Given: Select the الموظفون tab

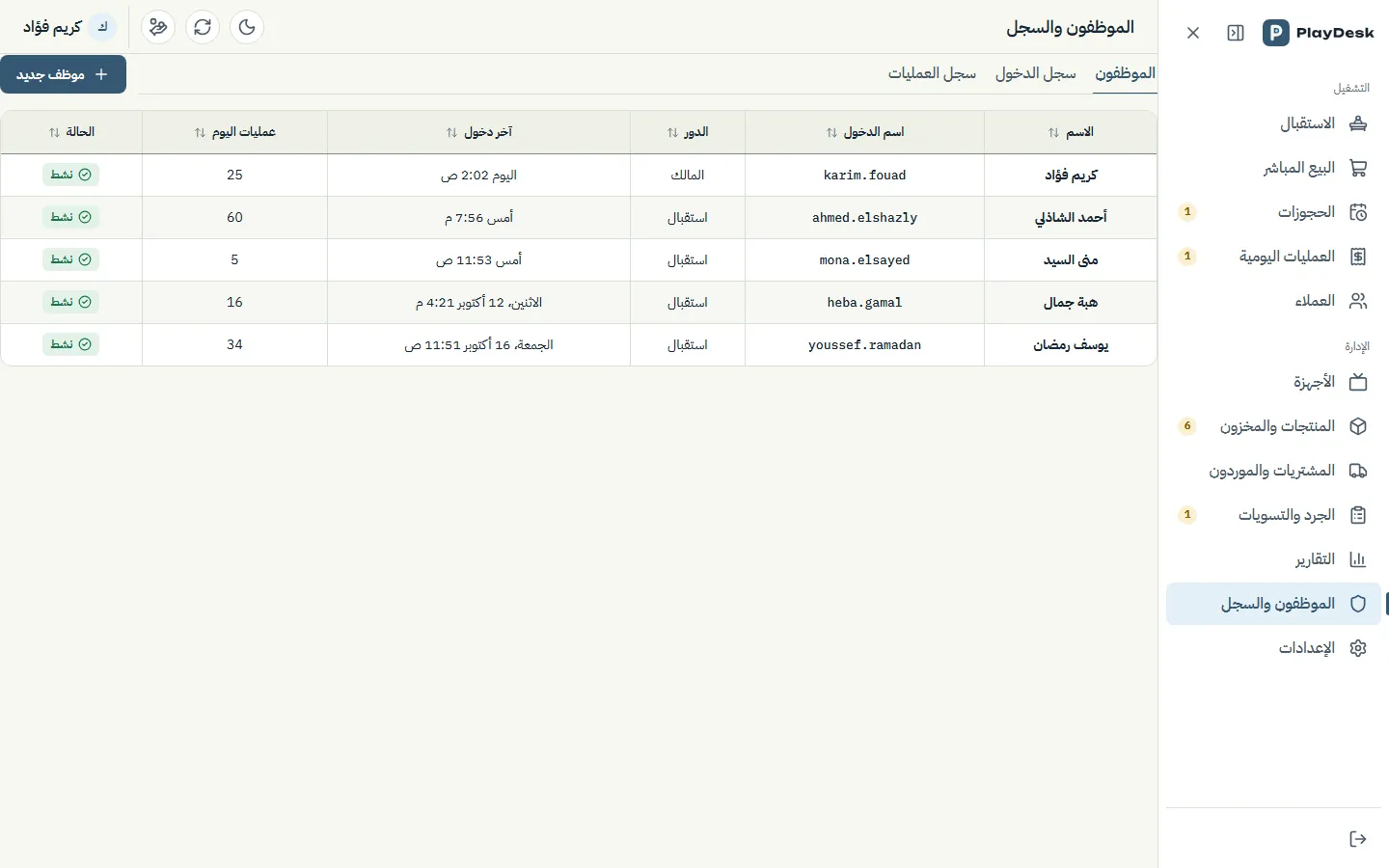Looking at the screenshot, I should (x=1125, y=73).
